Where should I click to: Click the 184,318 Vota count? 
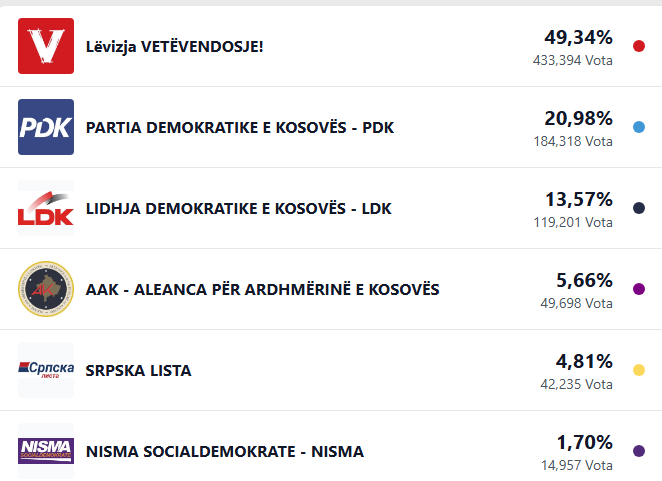point(573,141)
